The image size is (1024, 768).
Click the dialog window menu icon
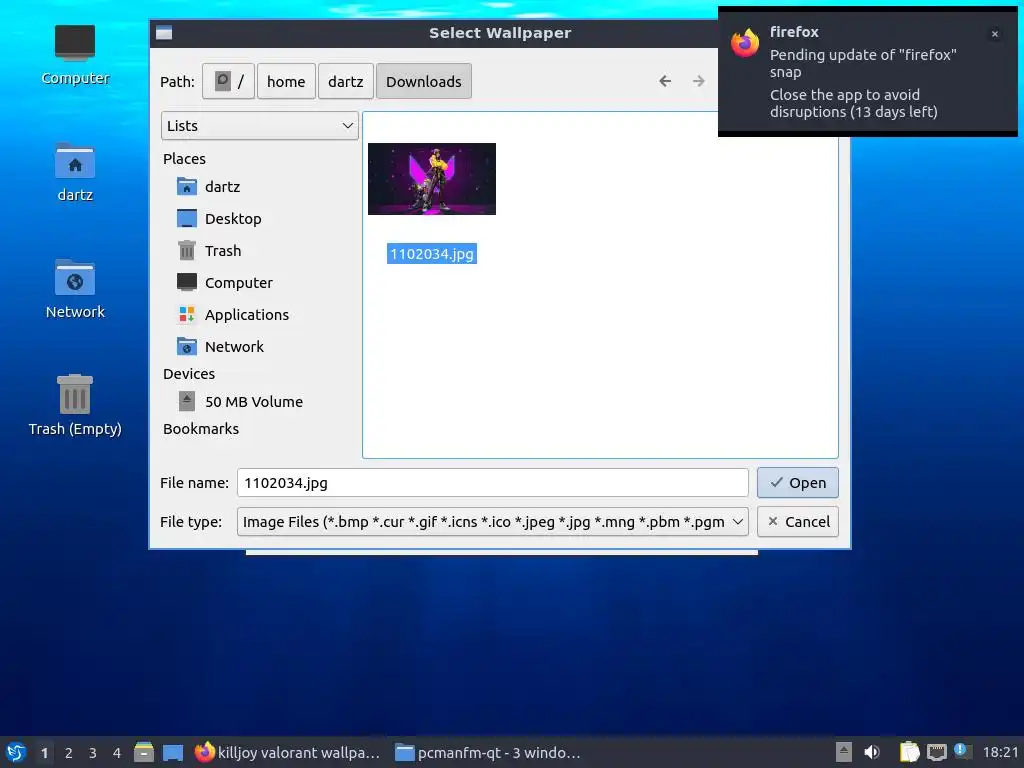(x=164, y=33)
